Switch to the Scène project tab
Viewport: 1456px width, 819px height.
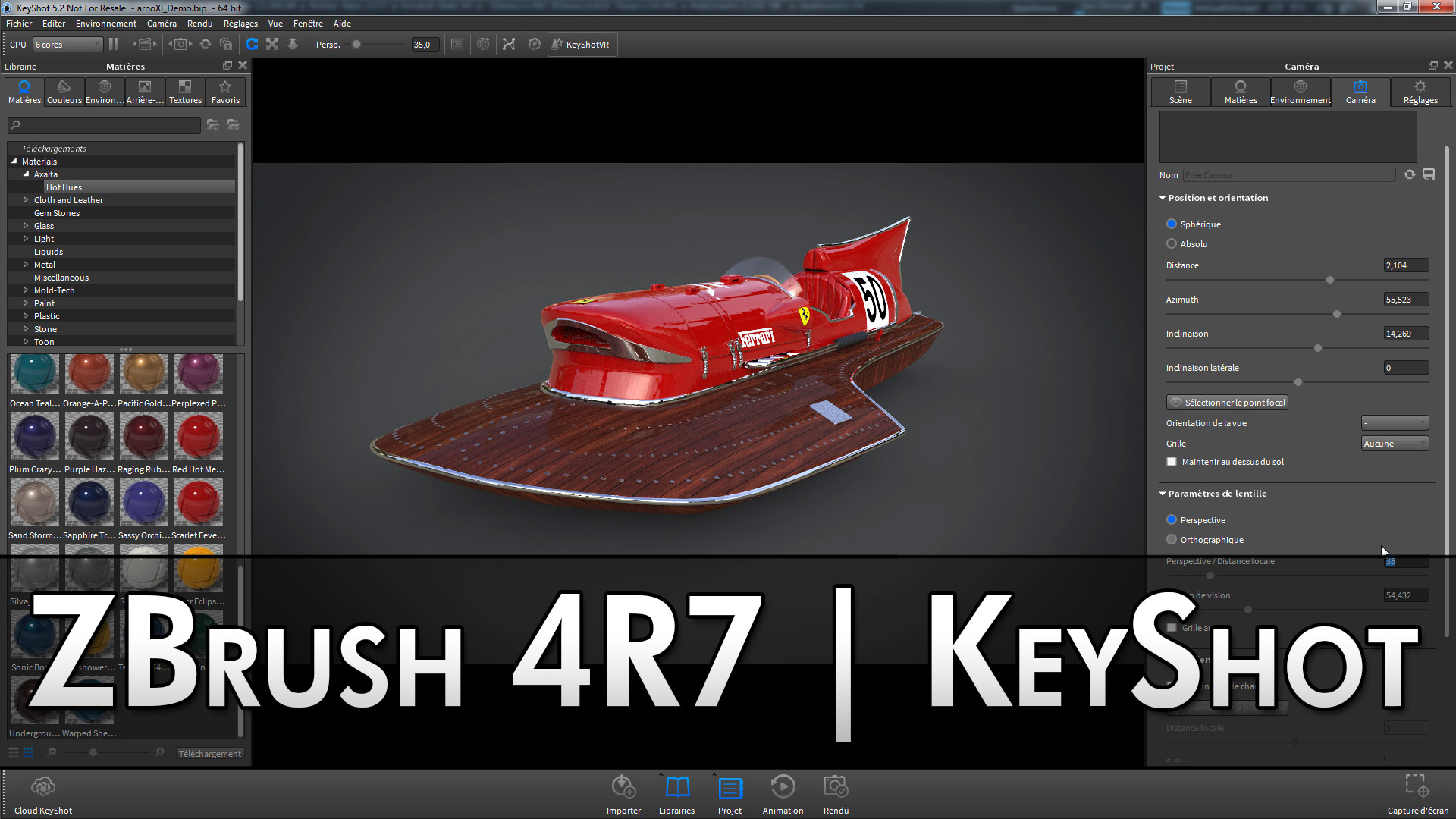1180,92
